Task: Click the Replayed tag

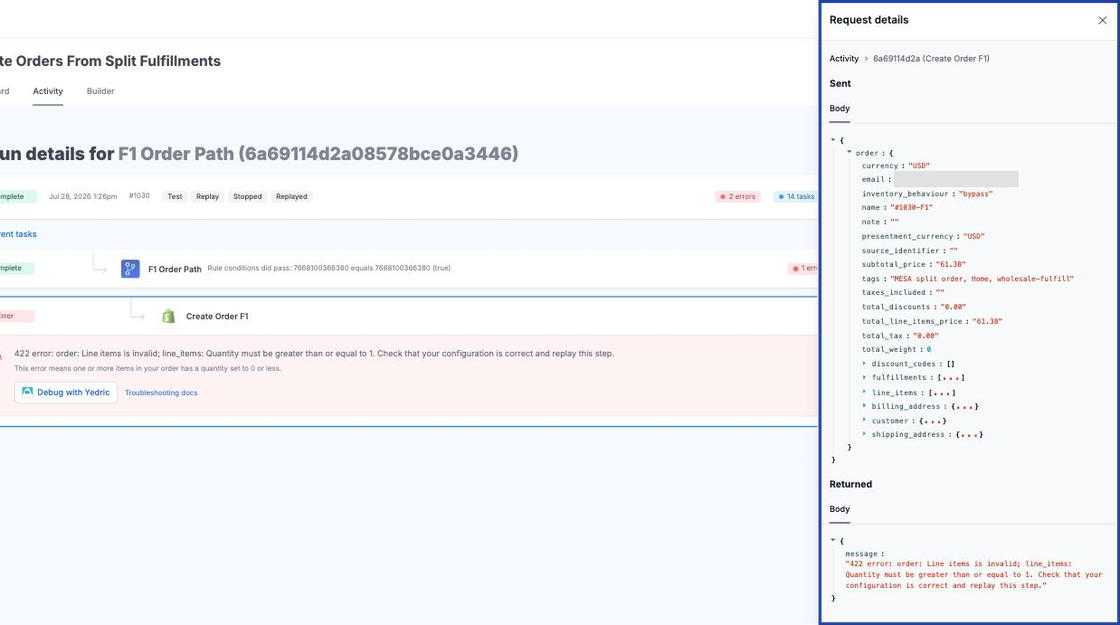Action: (x=291, y=196)
